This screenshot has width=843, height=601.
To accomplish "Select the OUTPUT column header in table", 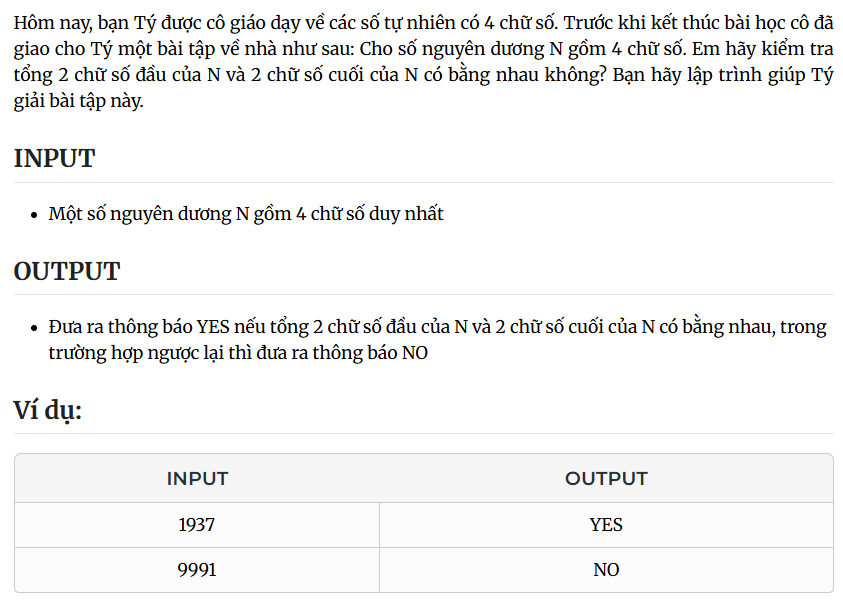I will click(x=606, y=478).
